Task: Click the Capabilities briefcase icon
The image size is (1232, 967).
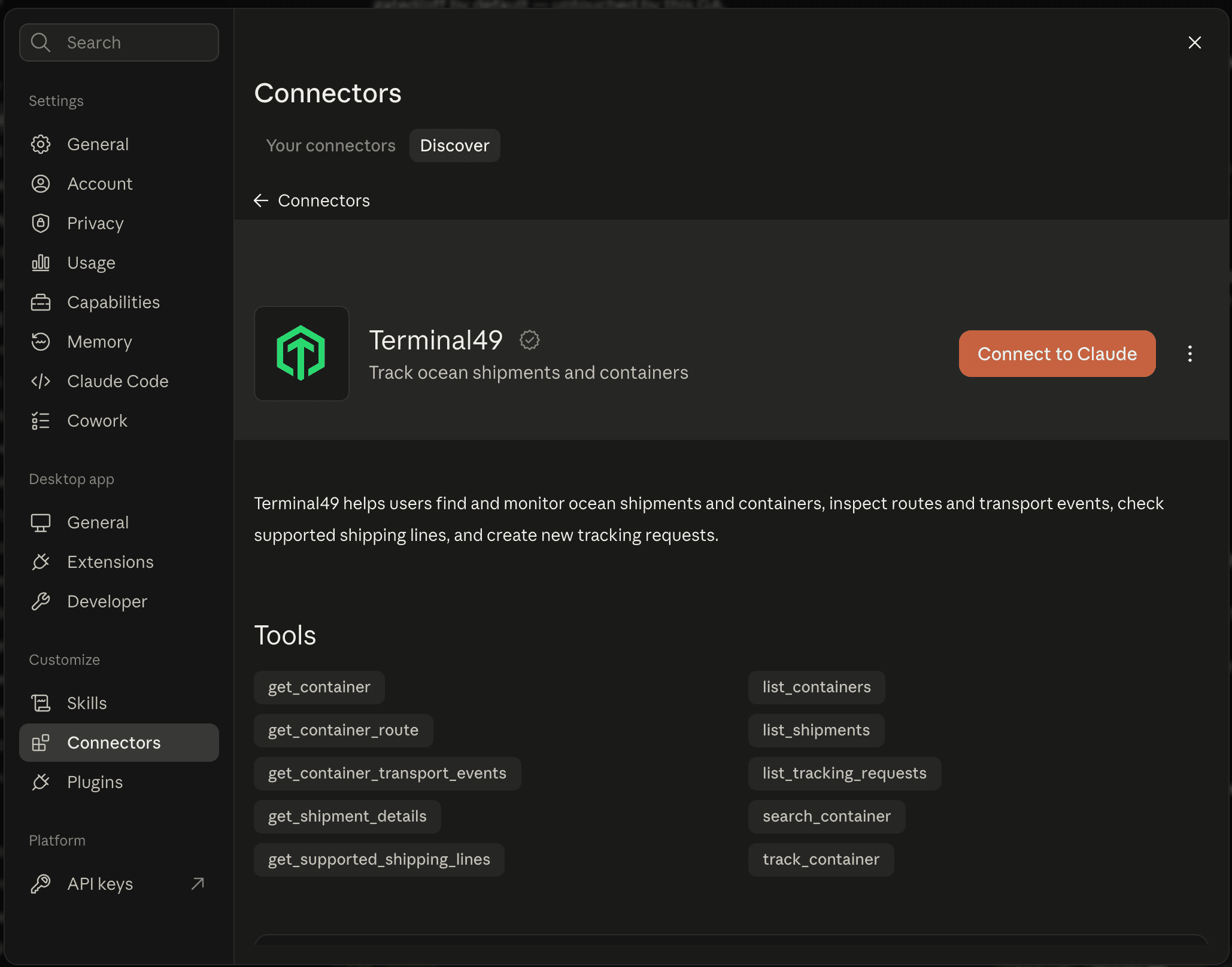Action: click(x=41, y=302)
